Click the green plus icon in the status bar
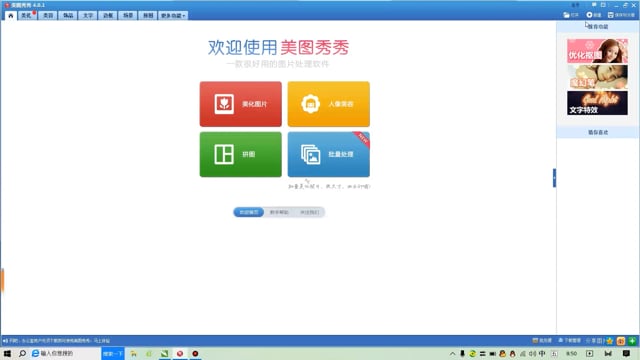This screenshot has height=360, width=640. [632, 341]
